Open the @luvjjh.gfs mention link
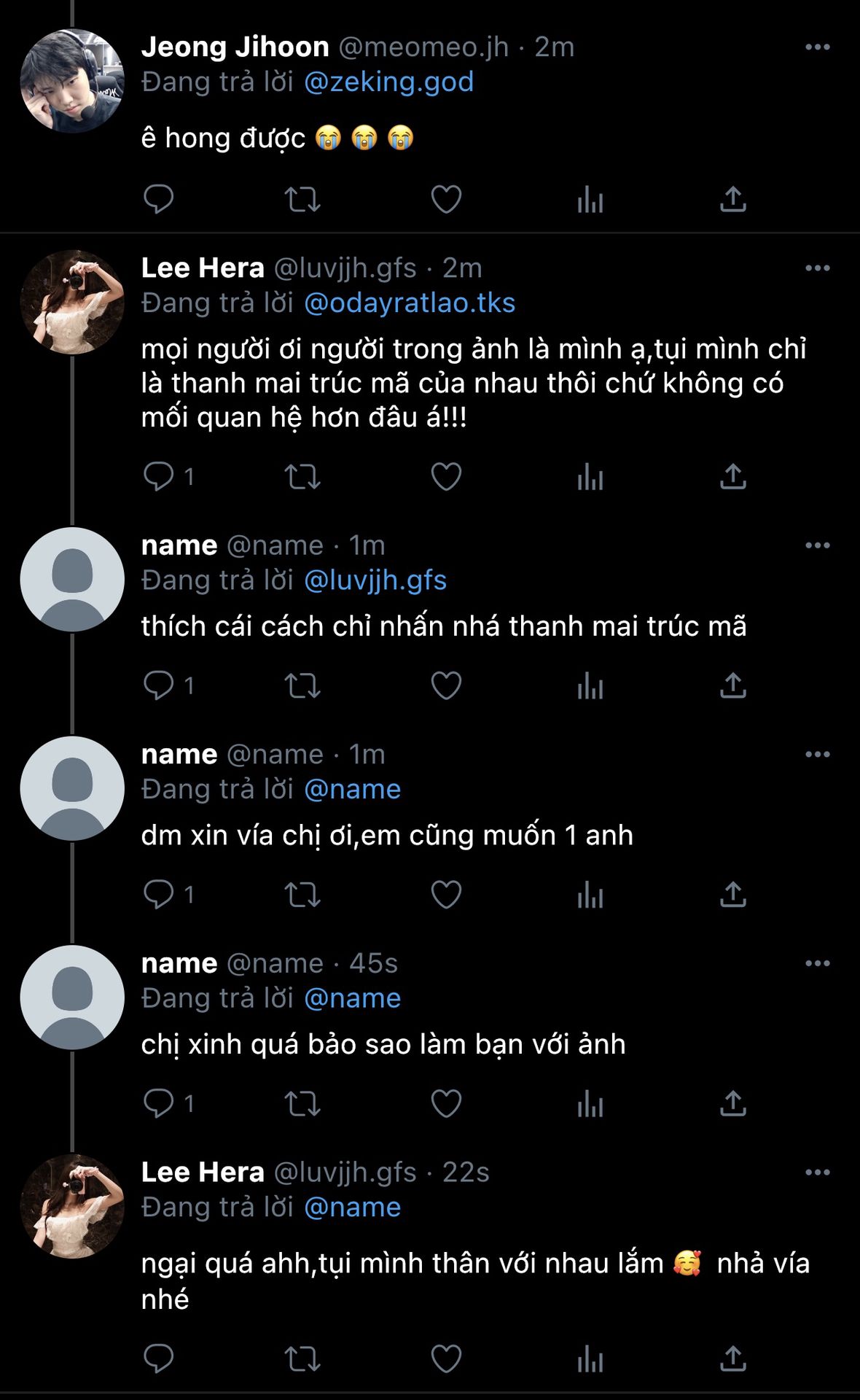This screenshot has width=860, height=1400. tap(375, 580)
